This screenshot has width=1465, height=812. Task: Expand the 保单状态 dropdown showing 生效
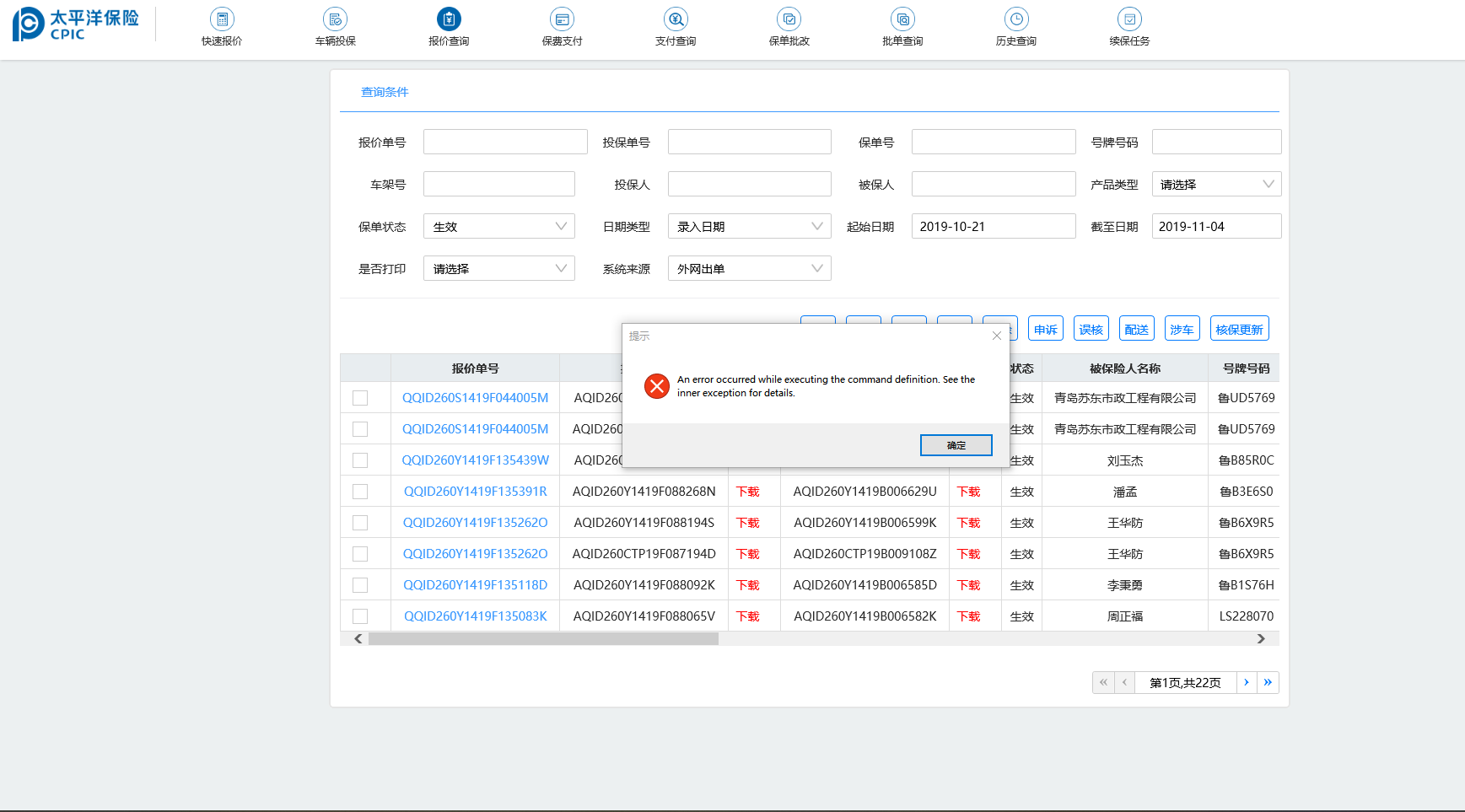498,226
